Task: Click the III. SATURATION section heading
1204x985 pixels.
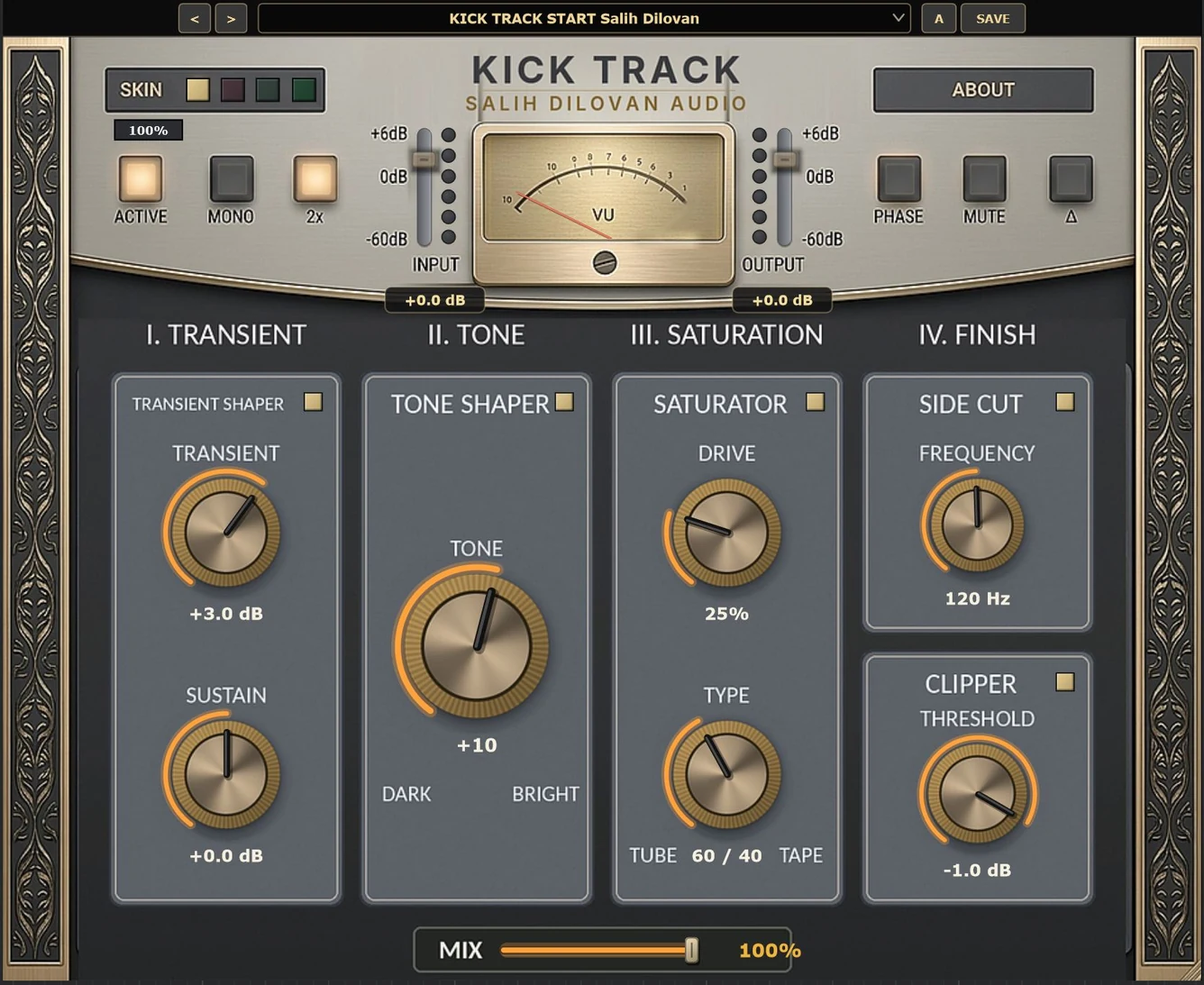Action: [x=726, y=335]
